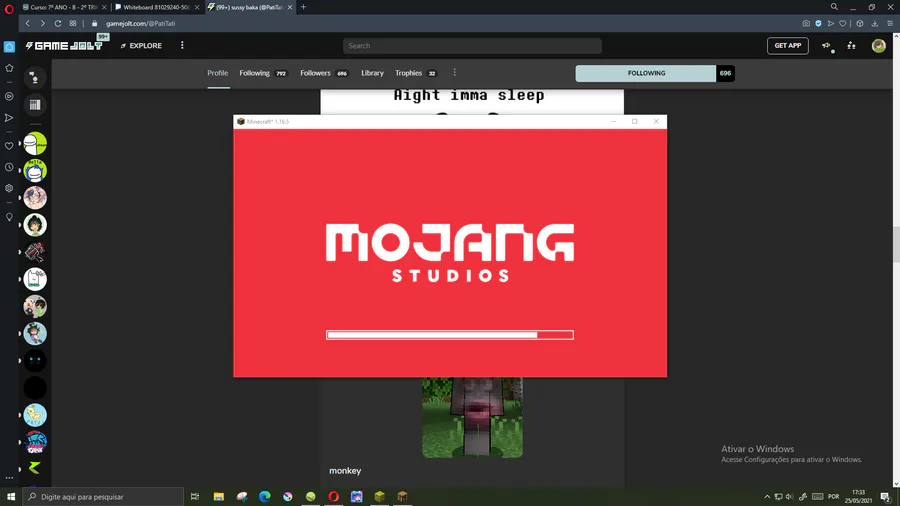Open the Opera main menu logo
The image size is (900, 506).
pos(9,9)
